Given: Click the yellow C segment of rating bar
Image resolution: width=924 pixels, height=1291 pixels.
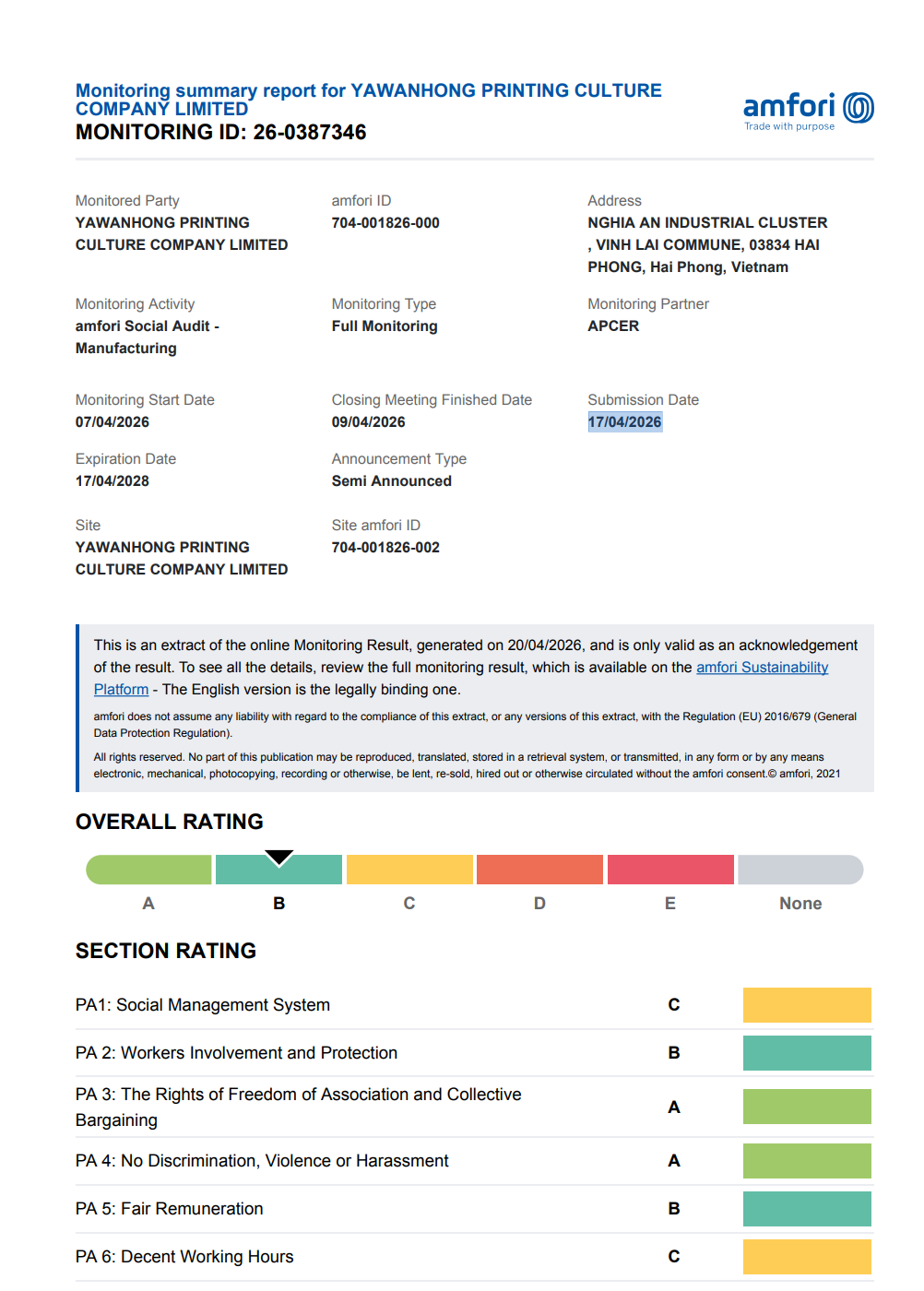Looking at the screenshot, I should coord(409,870).
